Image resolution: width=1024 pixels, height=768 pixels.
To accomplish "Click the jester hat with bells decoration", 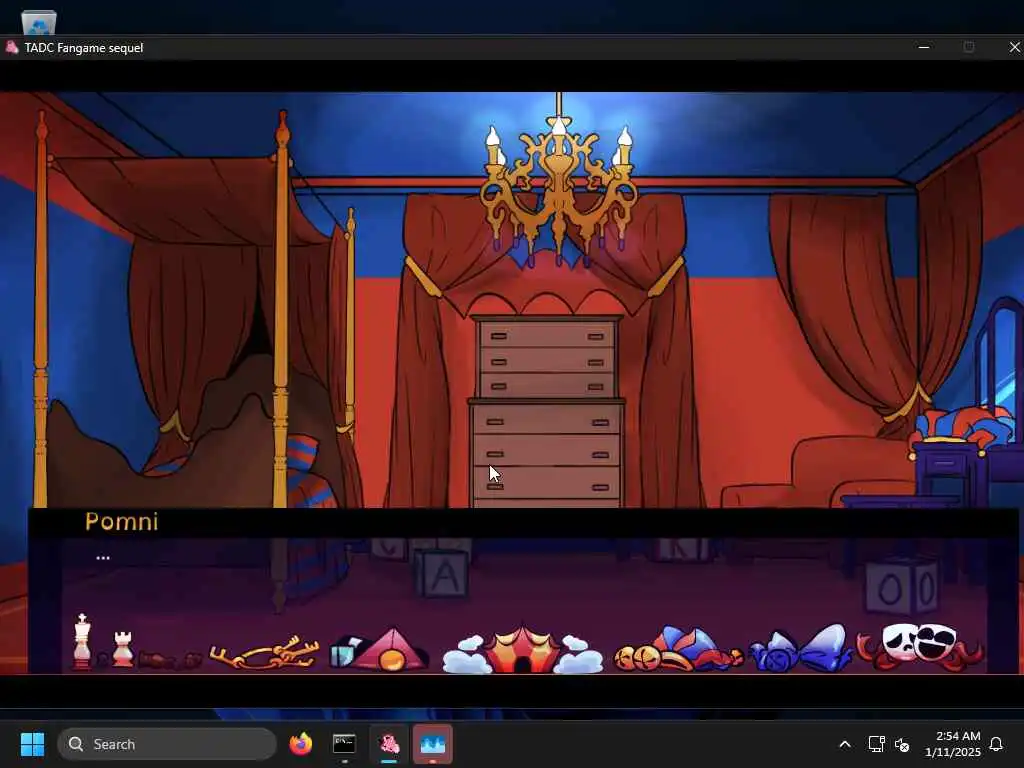I will pos(678,649).
